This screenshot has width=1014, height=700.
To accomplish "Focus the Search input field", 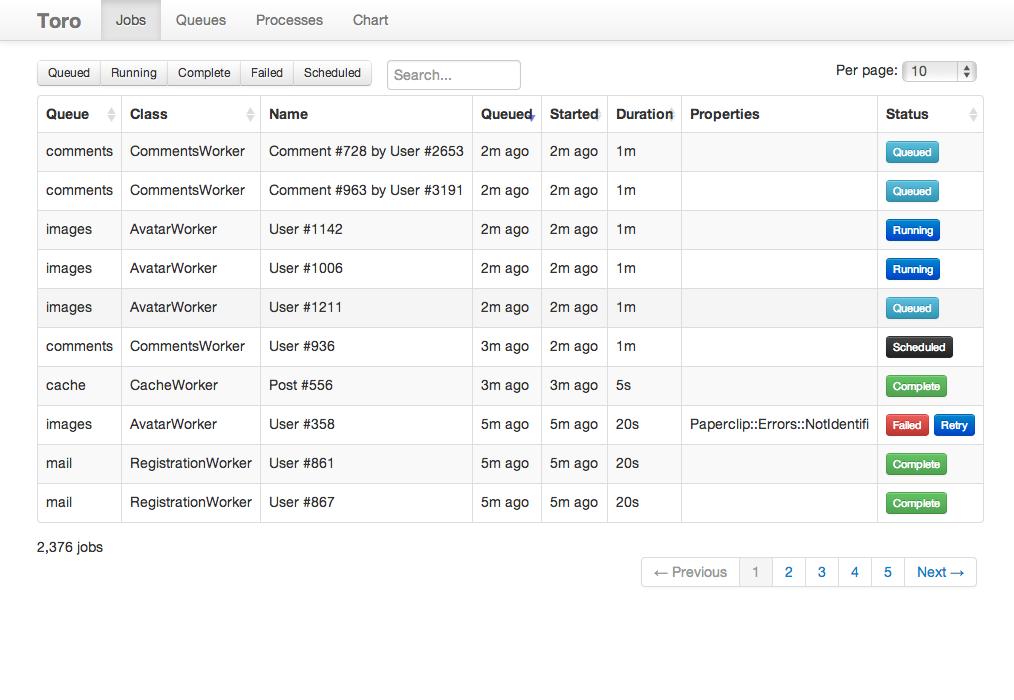I will tap(454, 75).
